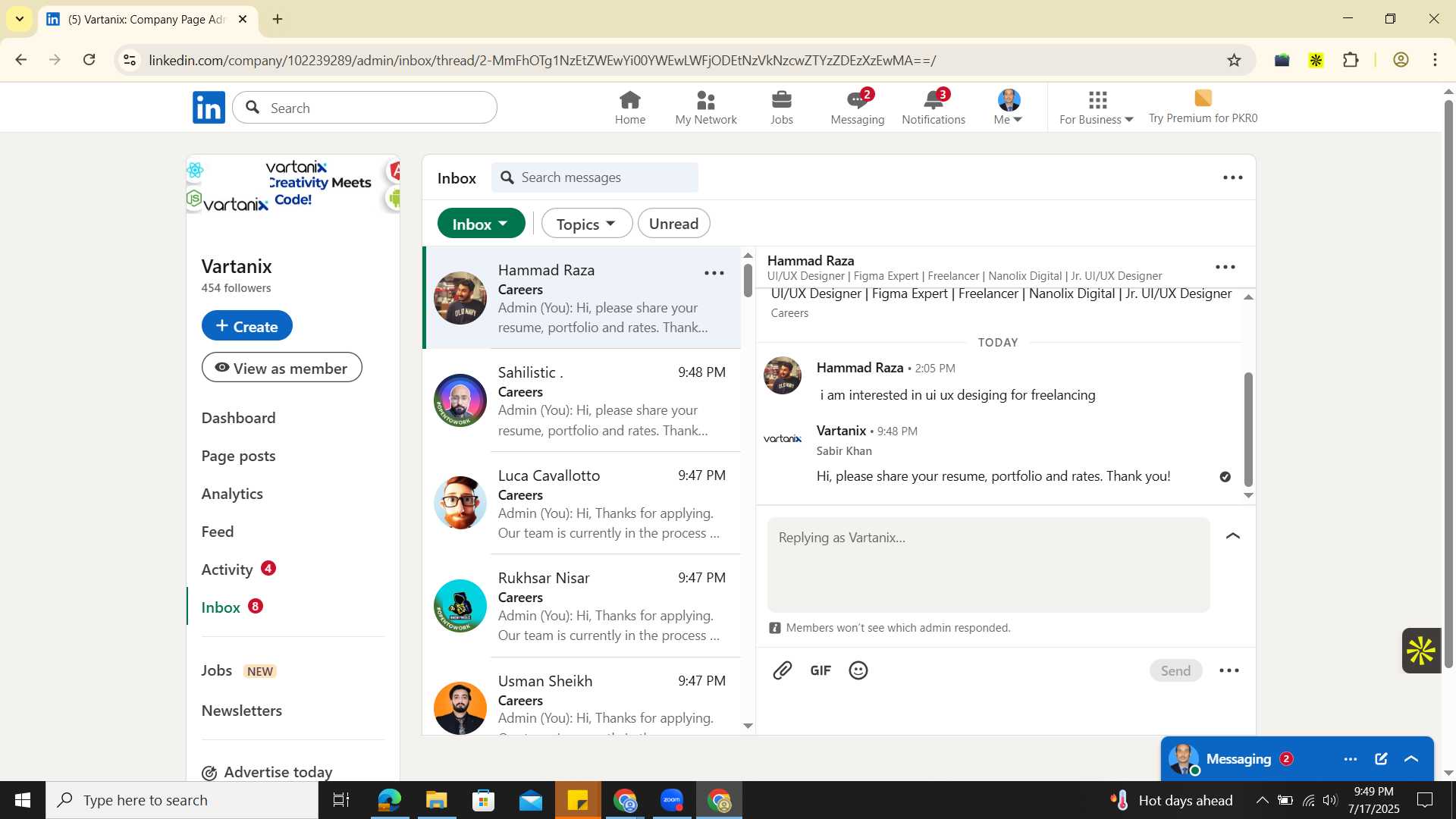Click Luca Cavallotto profile photo
This screenshot has width=1456, height=819.
tap(460, 503)
